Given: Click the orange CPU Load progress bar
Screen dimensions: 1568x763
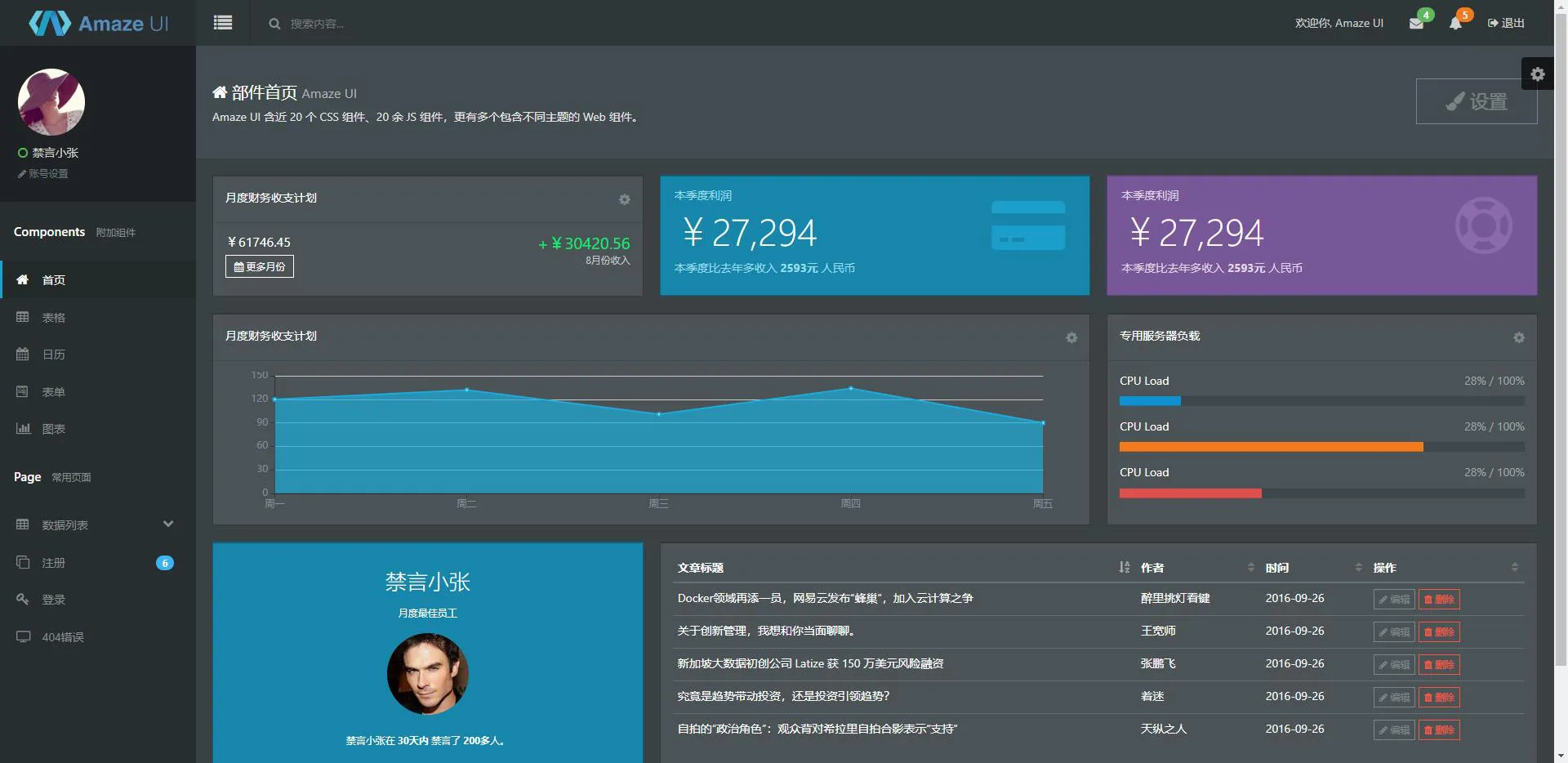Looking at the screenshot, I should tap(1271, 447).
